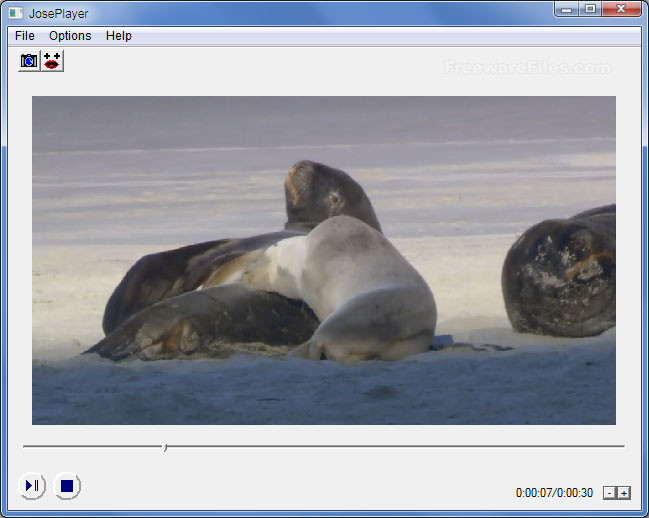Open the Help menu

pyautogui.click(x=119, y=36)
